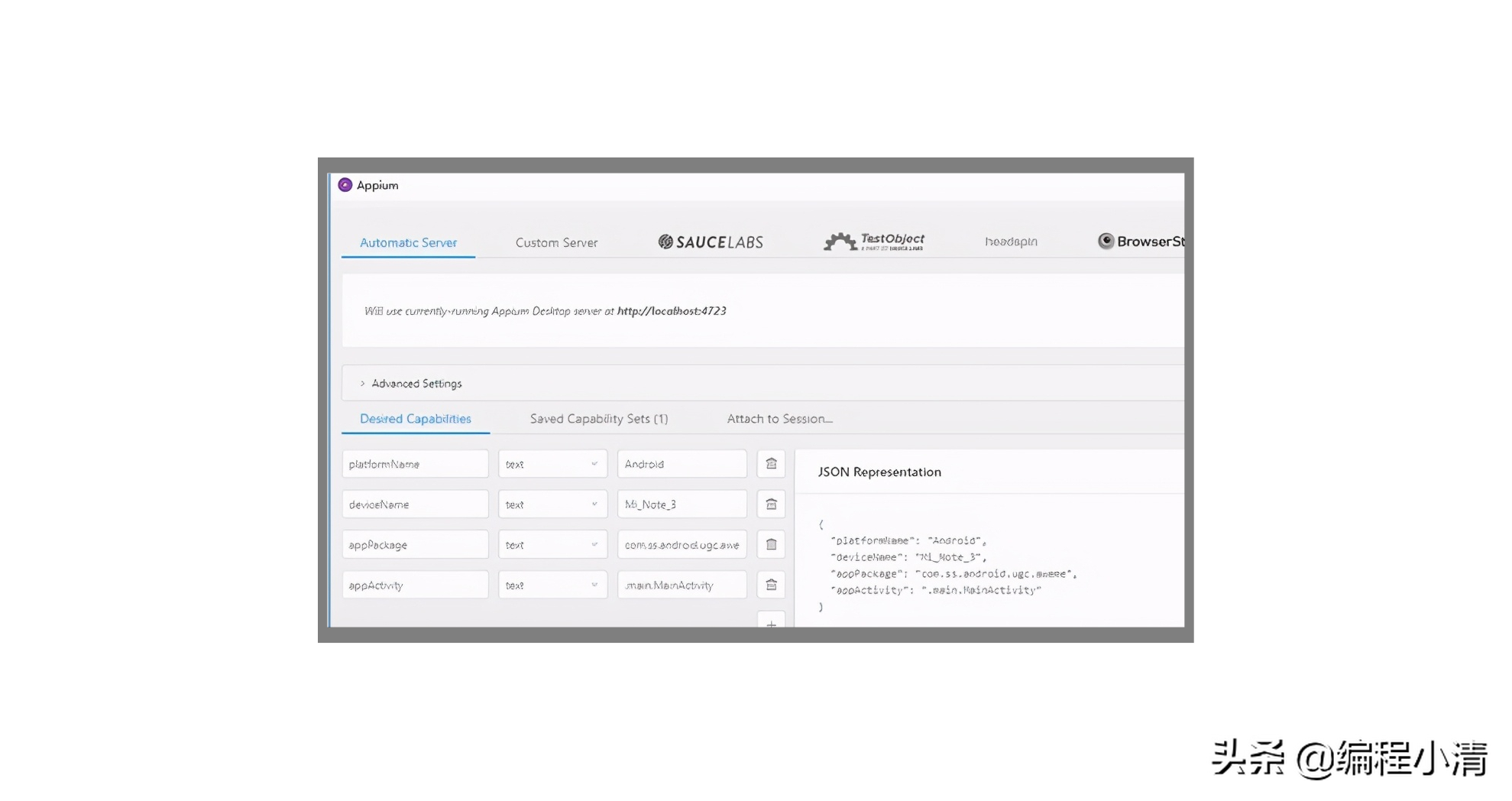The height and width of the screenshot is (801, 1512).
Task: Open the BrowserStack server tab
Action: tap(1141, 242)
